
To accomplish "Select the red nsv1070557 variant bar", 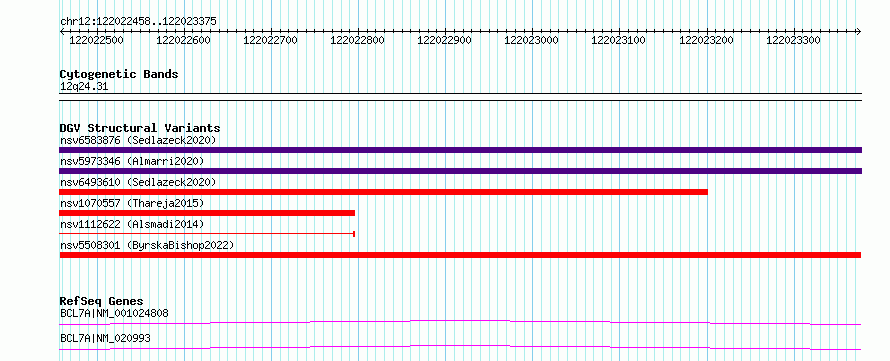I will 207,213.
